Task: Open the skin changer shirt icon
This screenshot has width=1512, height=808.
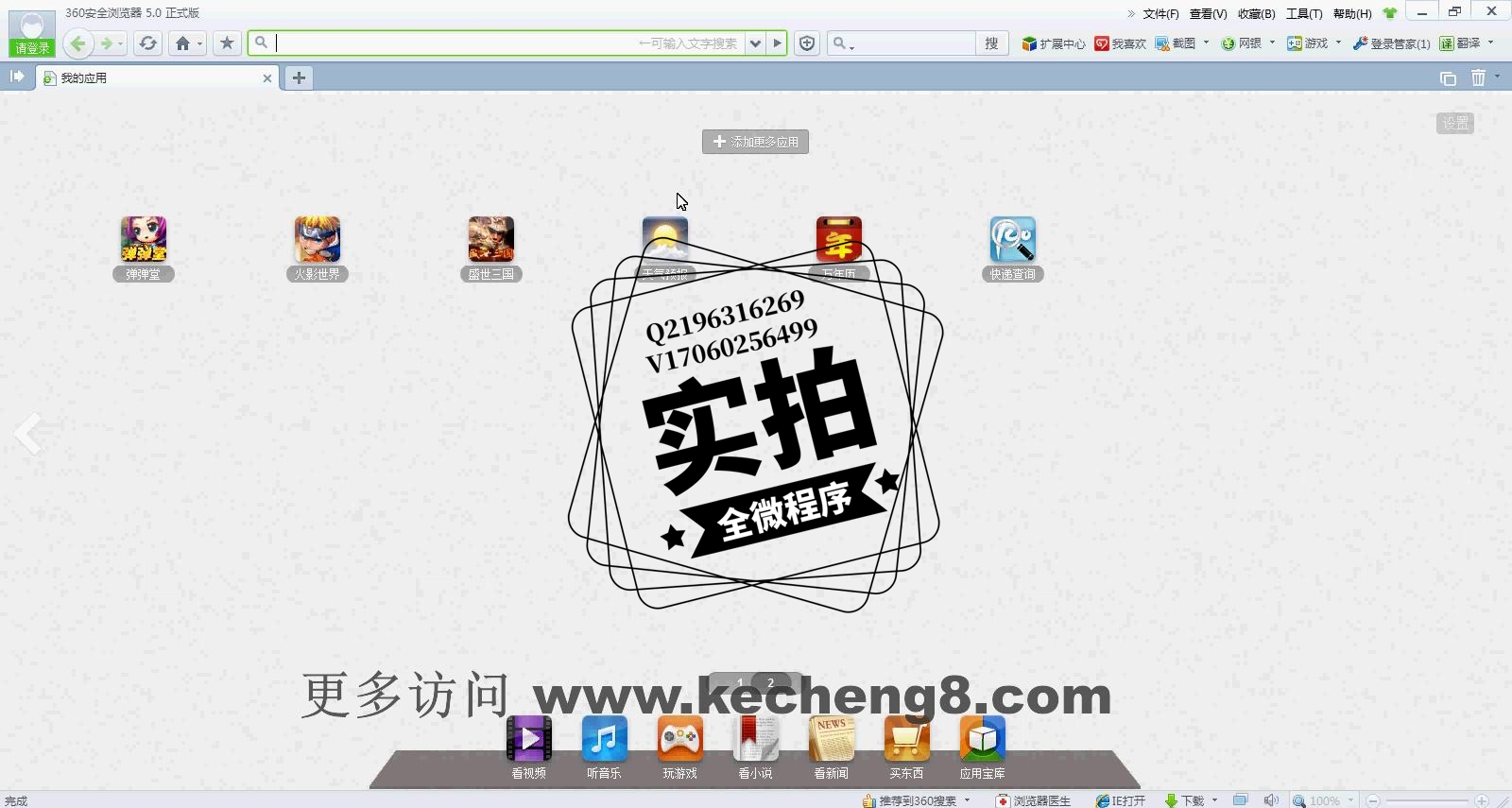Action: (x=1390, y=13)
